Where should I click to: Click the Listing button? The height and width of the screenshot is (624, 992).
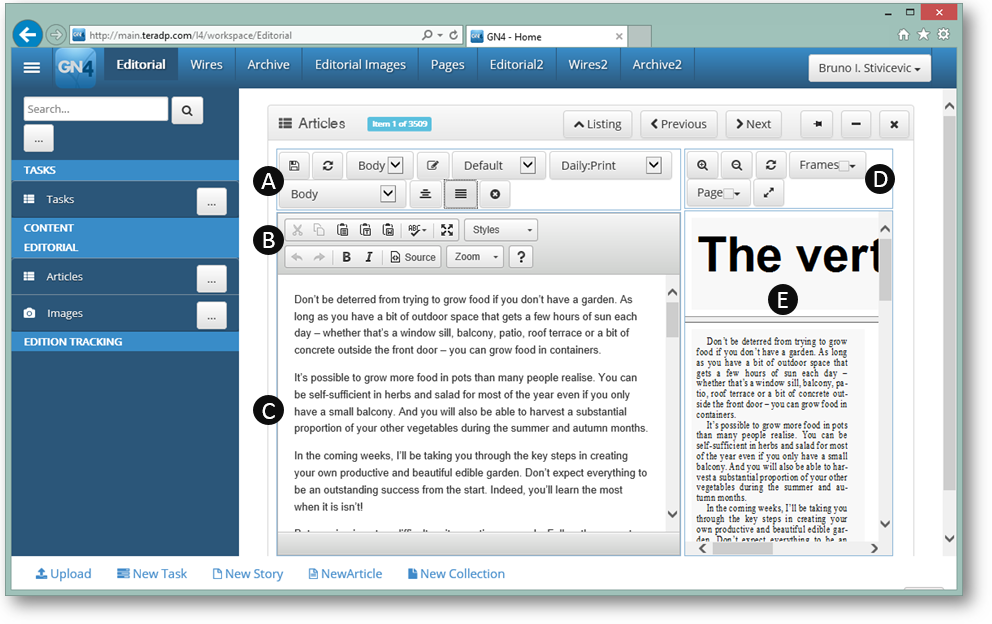coord(597,124)
